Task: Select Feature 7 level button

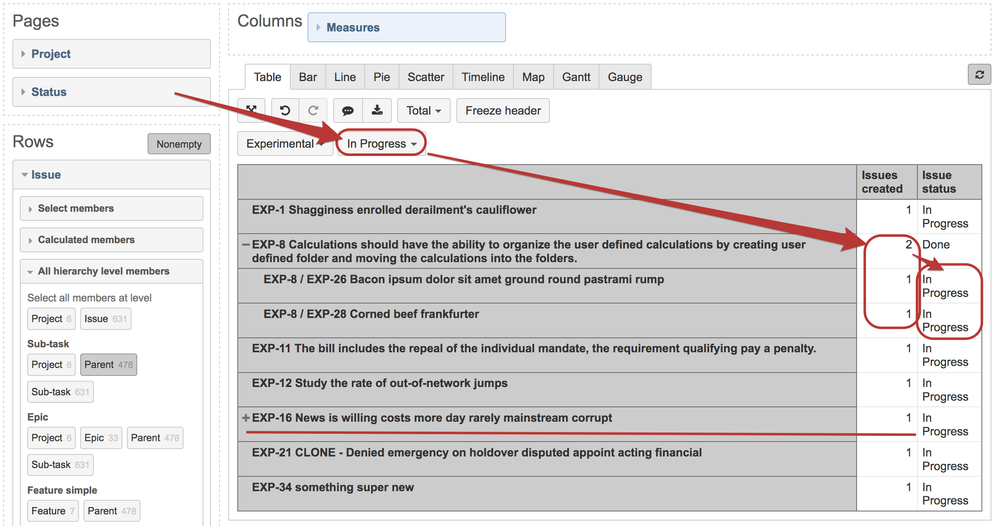Action: click(53, 511)
